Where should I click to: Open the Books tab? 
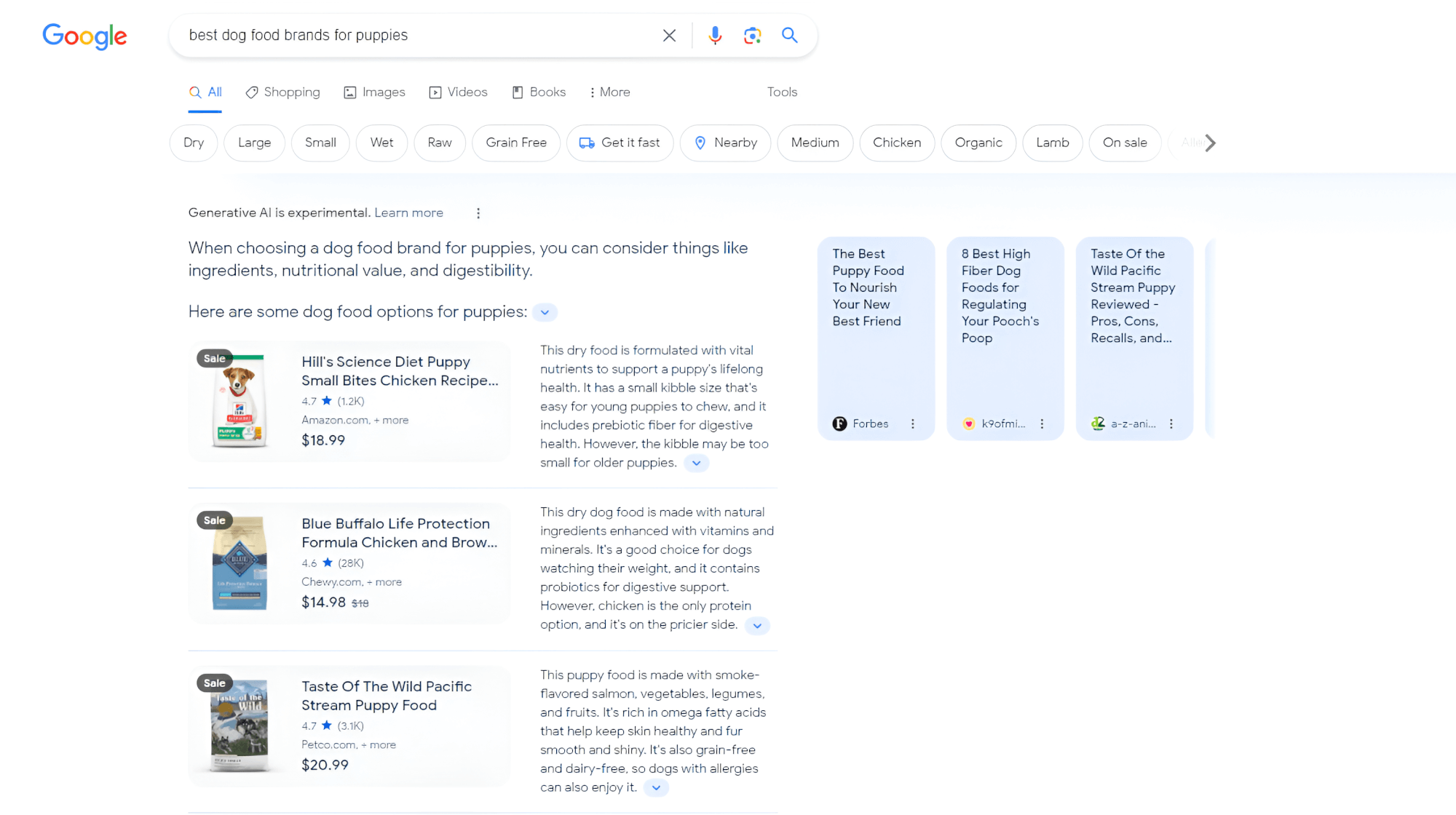coord(539,92)
